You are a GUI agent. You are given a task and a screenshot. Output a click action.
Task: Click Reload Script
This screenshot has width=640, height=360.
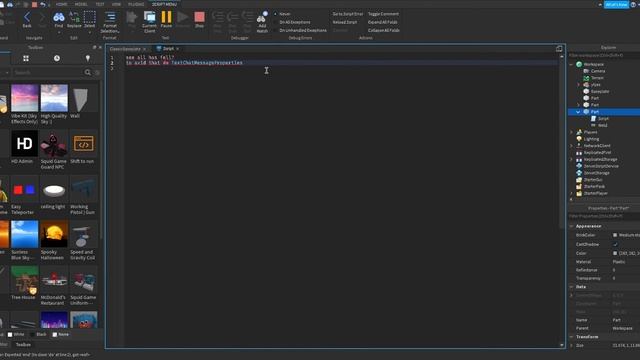click(x=344, y=22)
